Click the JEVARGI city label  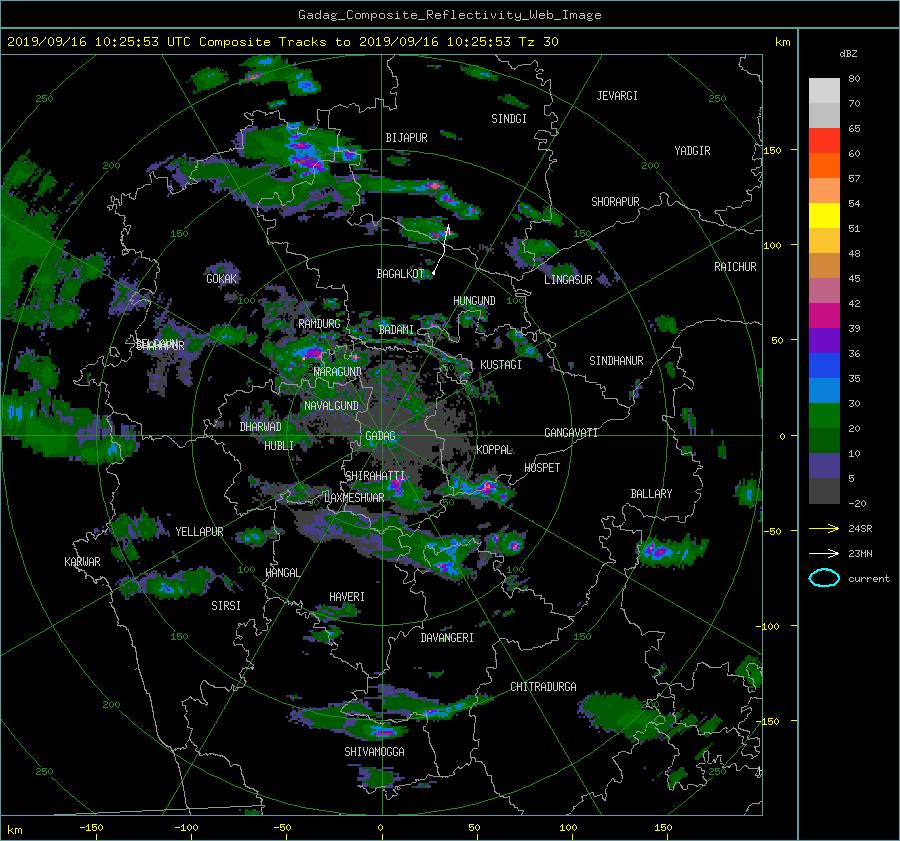click(617, 96)
